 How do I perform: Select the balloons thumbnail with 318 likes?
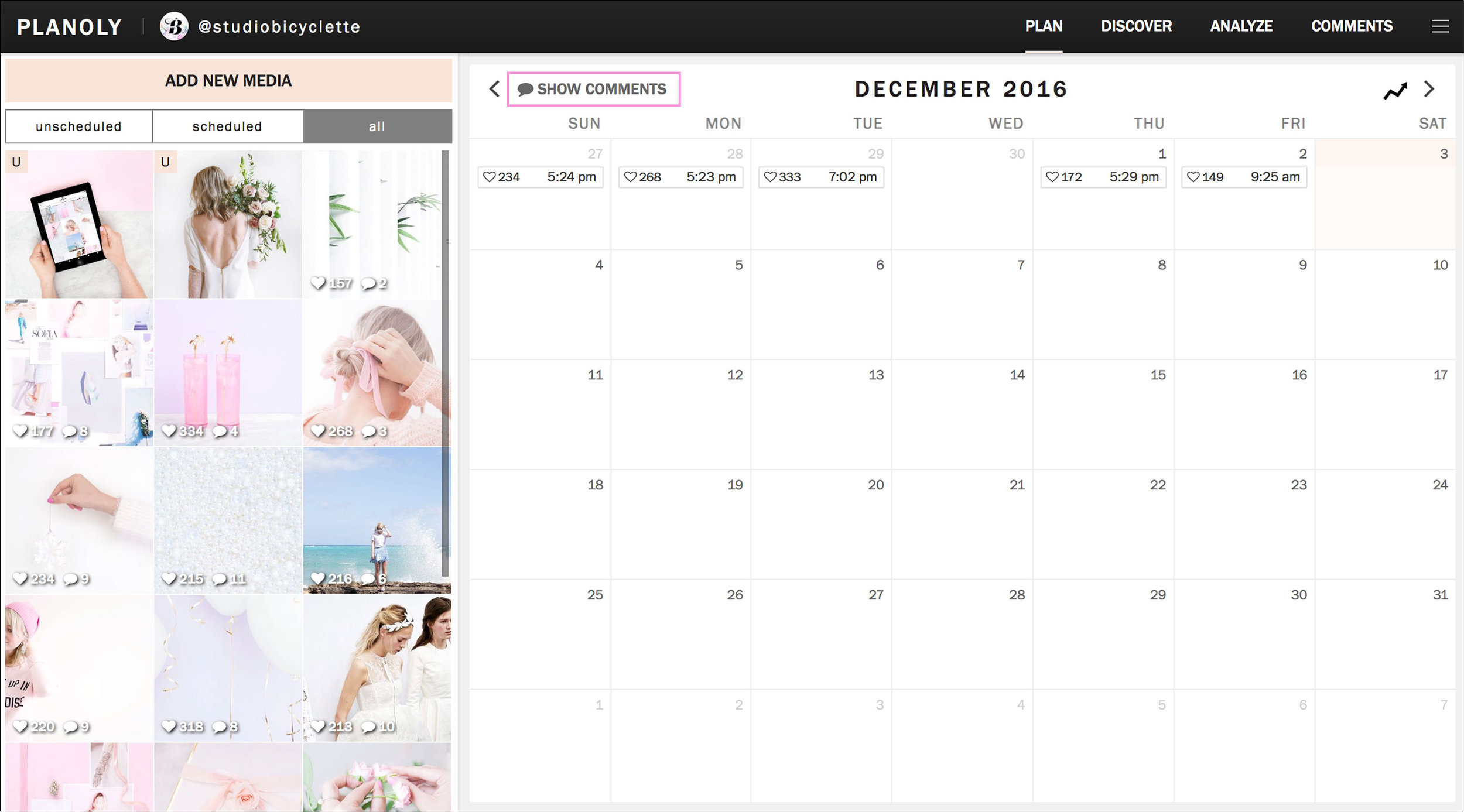coord(228,669)
